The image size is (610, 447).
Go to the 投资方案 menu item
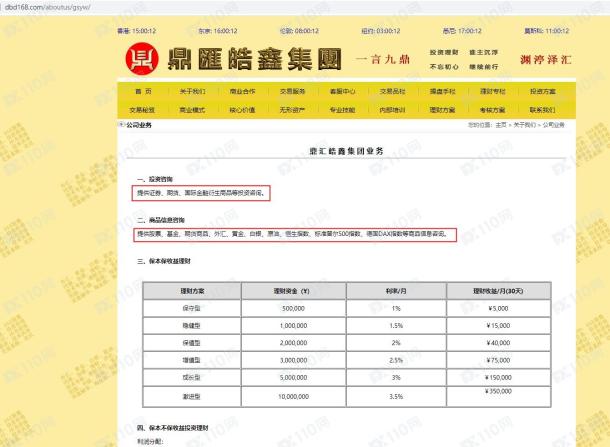click(543, 91)
